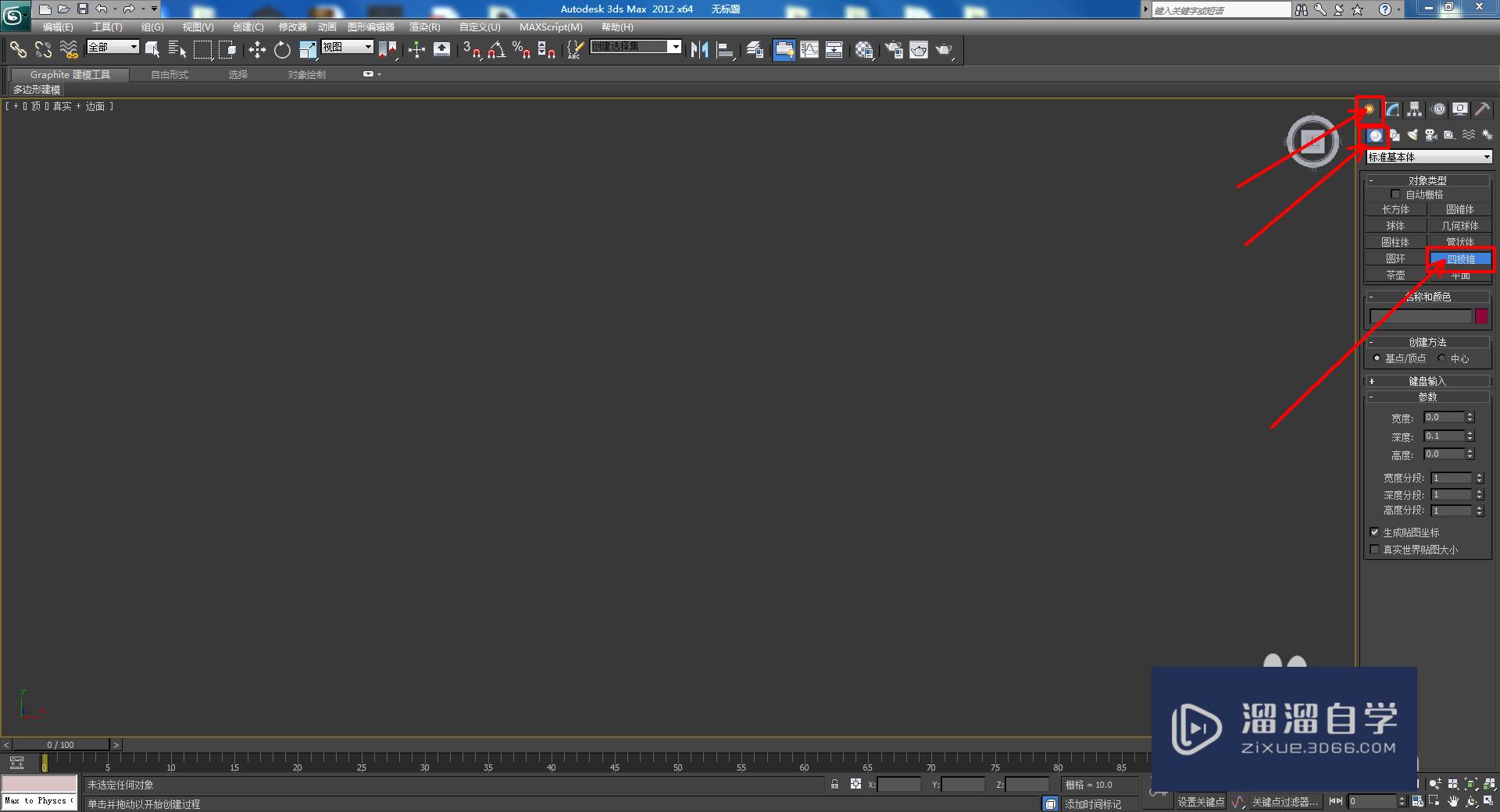Open Display panel tab icon
1500x812 pixels.
[1460, 109]
